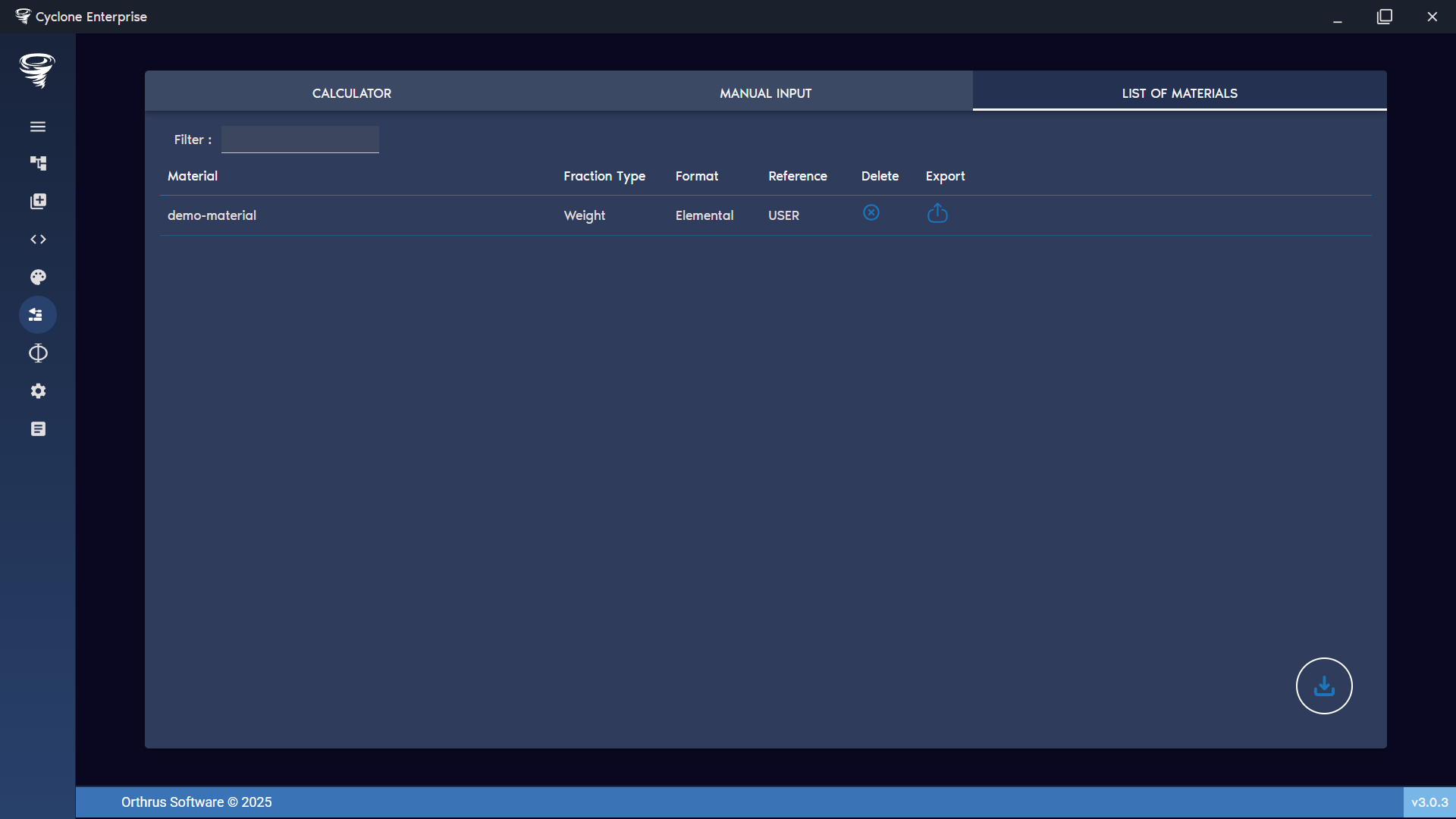Select the code editor sidebar icon

pos(38,239)
